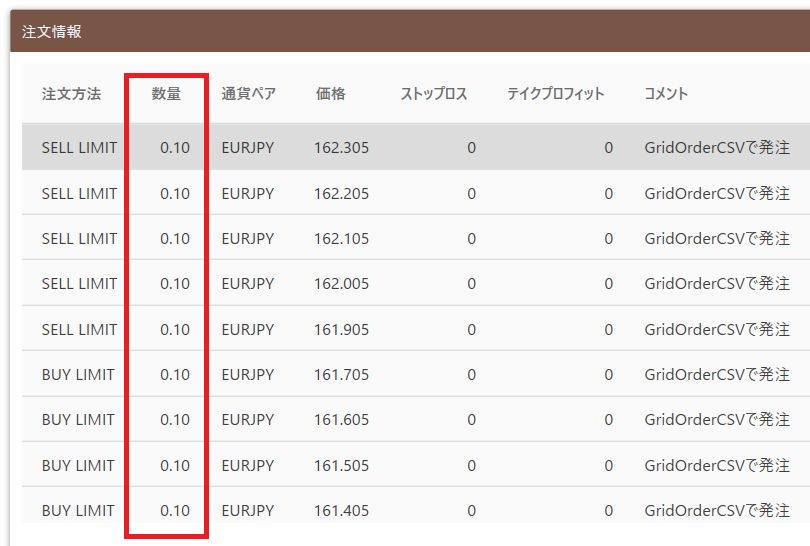
Task: Click price 161.905
Action: (341, 330)
